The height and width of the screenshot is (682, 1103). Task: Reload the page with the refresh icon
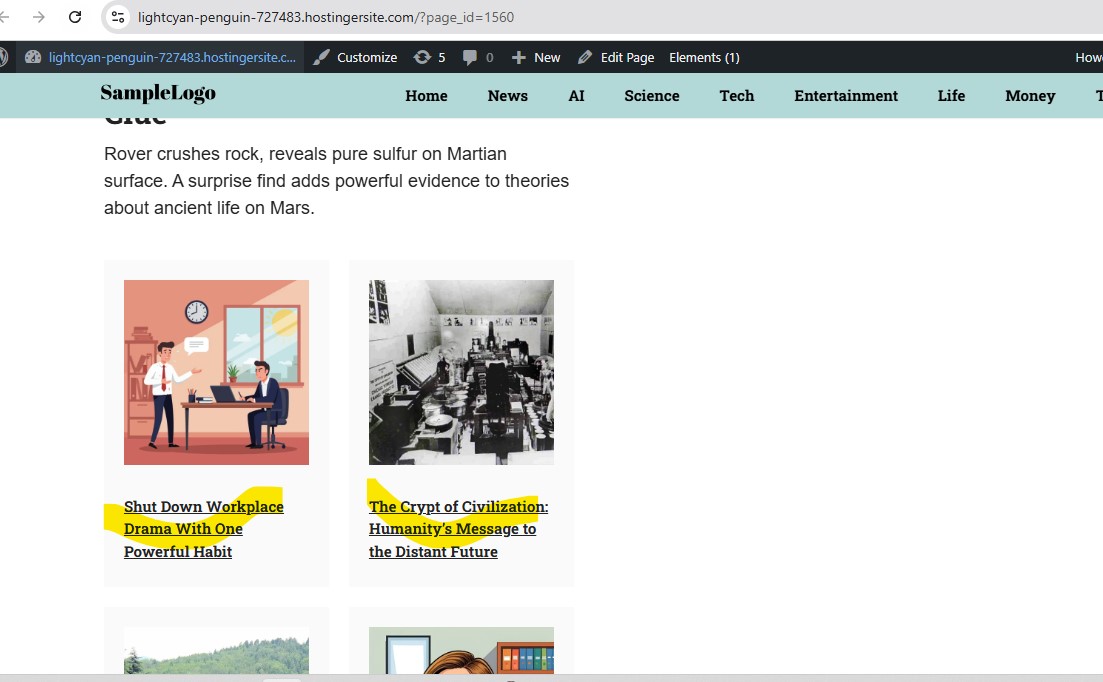(x=75, y=17)
